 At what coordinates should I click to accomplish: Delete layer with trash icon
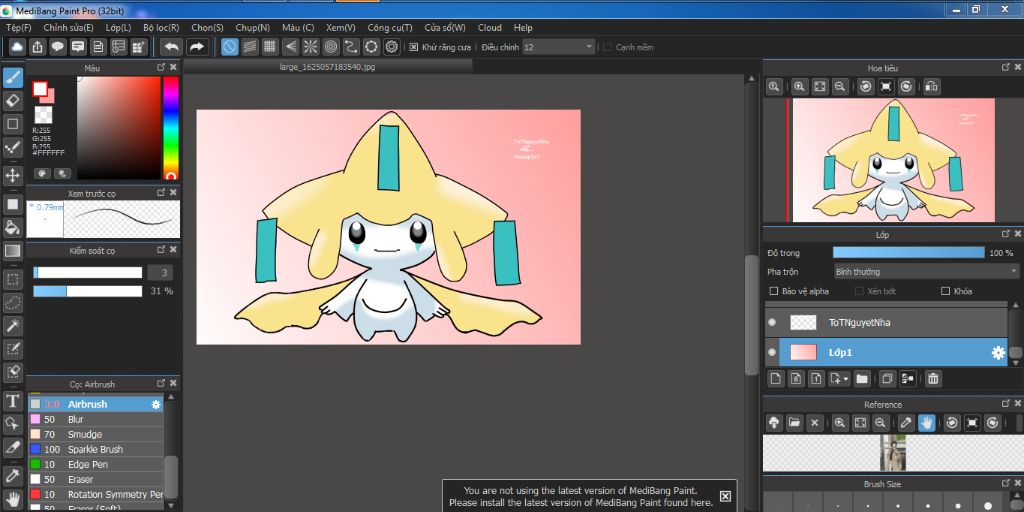[933, 378]
